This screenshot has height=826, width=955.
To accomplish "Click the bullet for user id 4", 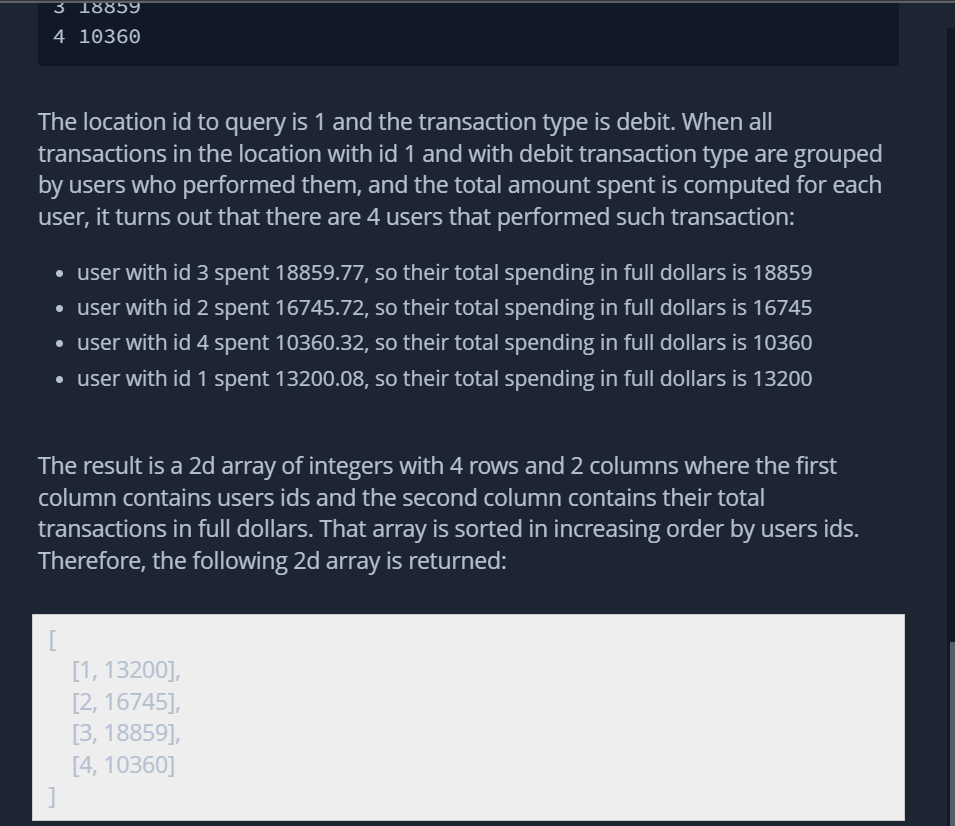I will [x=62, y=344].
